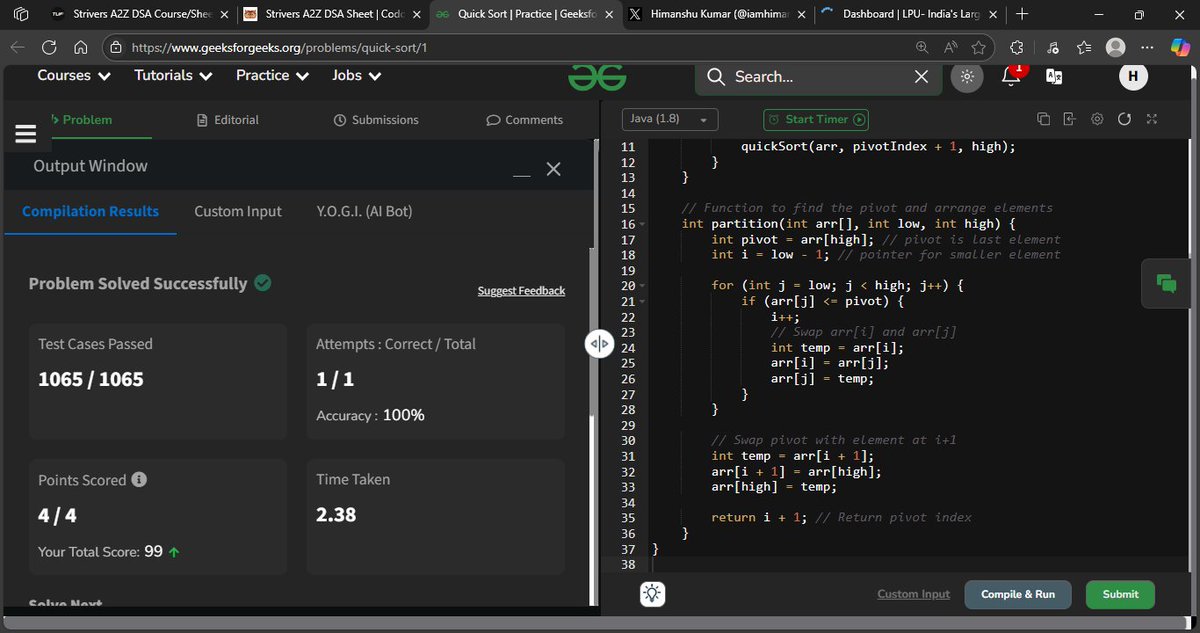
Task: Click the browser zoom magnifier icon
Action: (x=921, y=47)
